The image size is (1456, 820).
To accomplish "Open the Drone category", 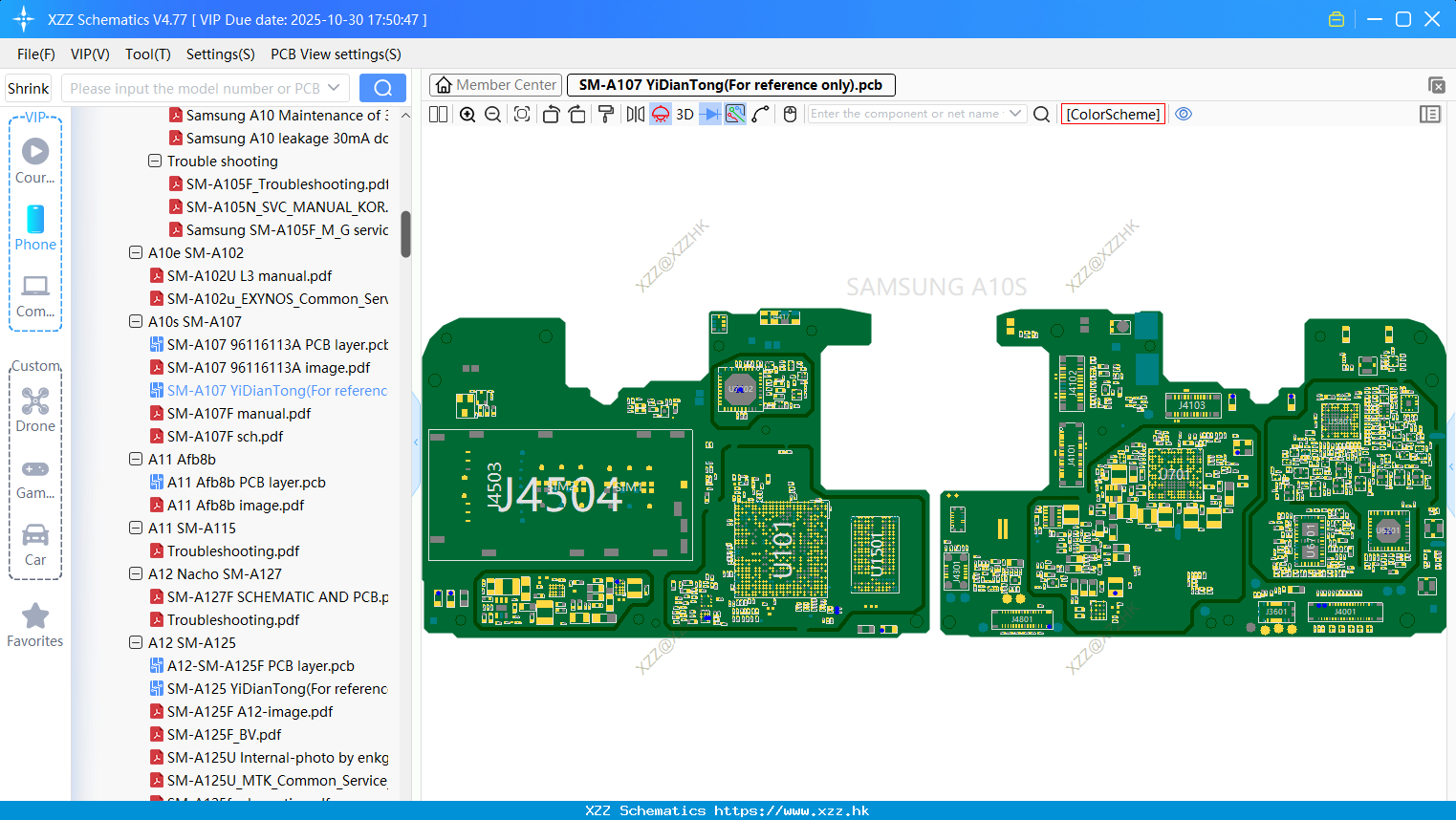I will [x=35, y=409].
